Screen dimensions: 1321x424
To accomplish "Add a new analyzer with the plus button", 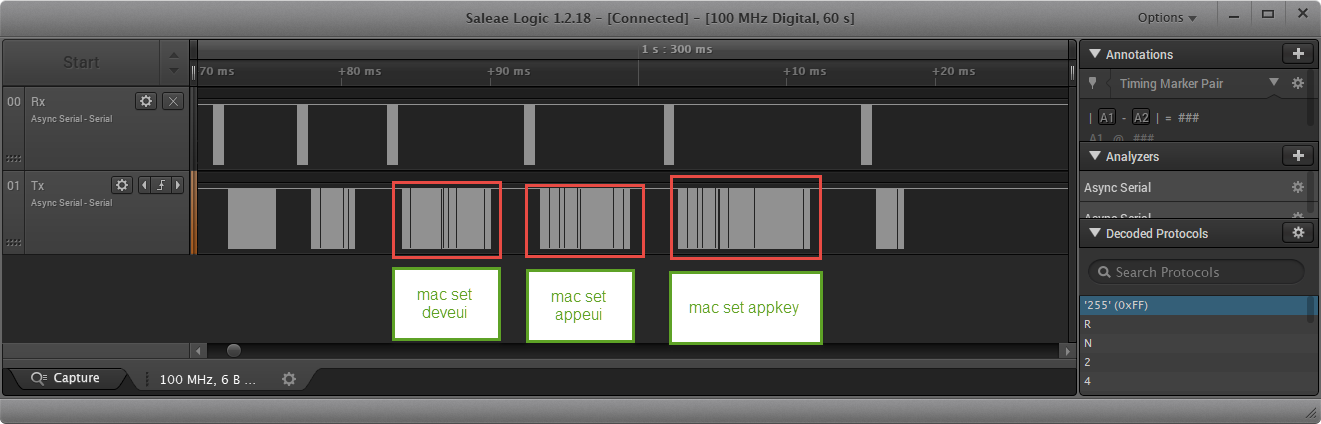I will (1297, 155).
